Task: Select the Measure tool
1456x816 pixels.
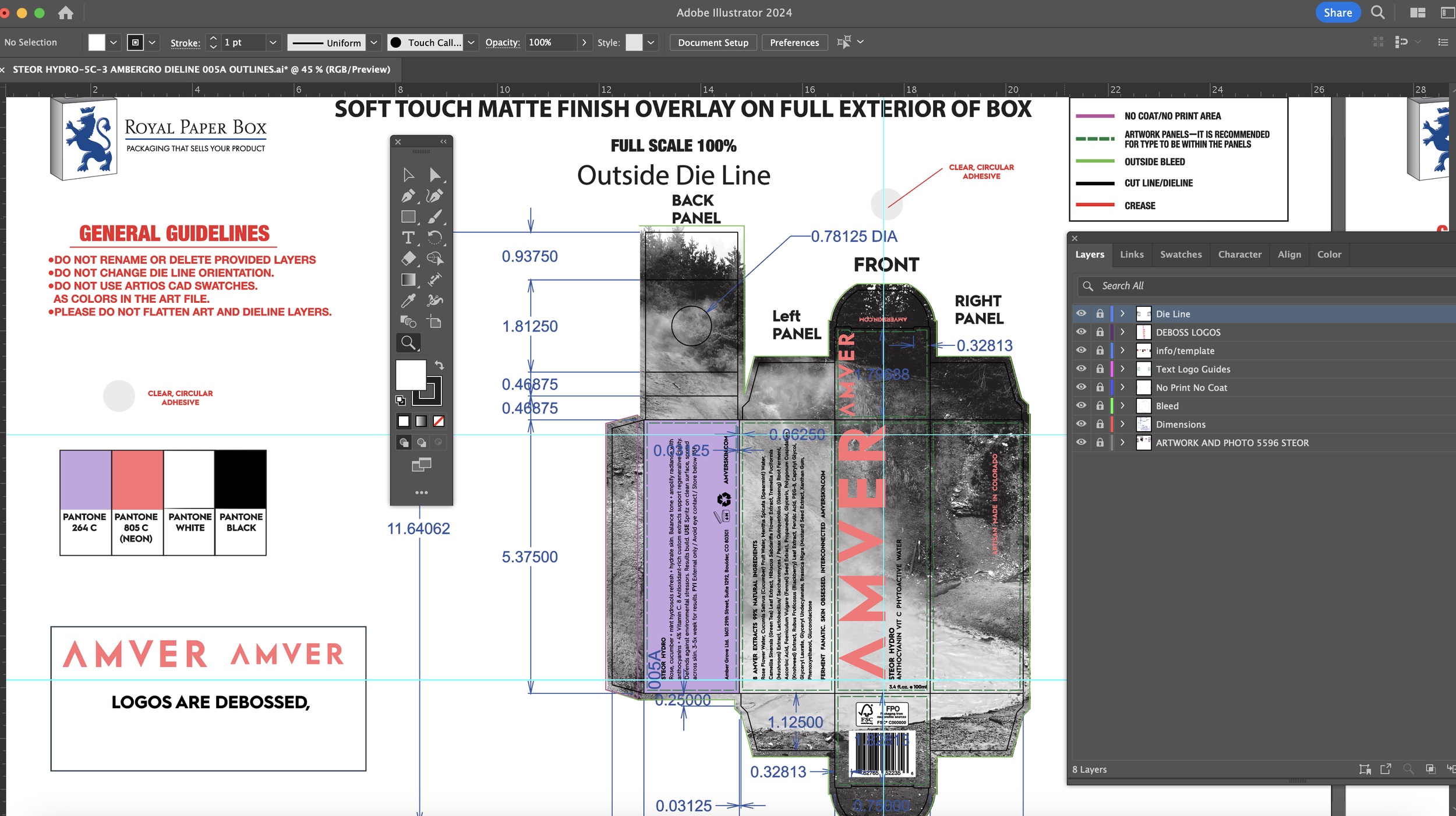Action: click(x=434, y=280)
